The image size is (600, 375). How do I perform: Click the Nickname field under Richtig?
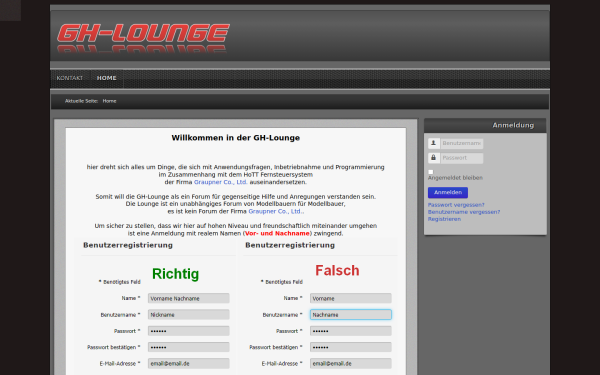click(189, 315)
